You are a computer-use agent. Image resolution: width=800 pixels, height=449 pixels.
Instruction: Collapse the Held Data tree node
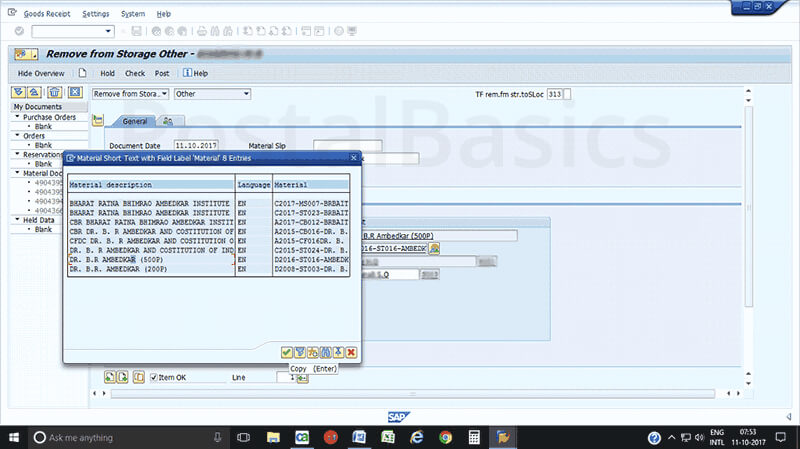point(17,220)
